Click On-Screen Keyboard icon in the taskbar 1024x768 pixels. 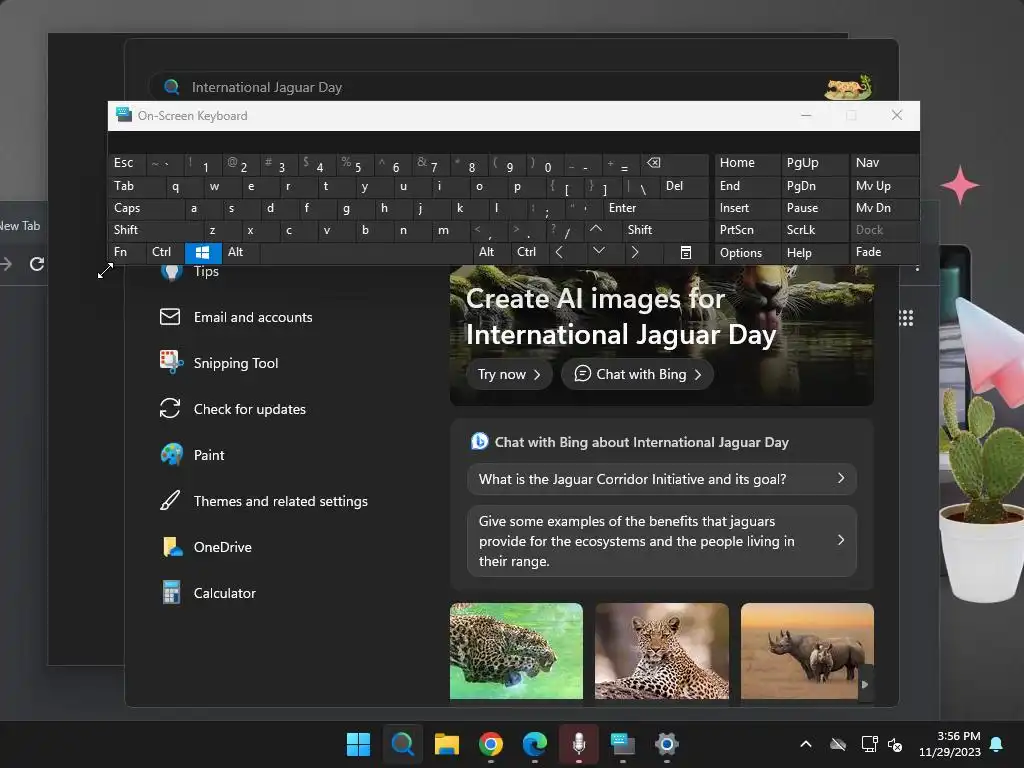click(622, 744)
